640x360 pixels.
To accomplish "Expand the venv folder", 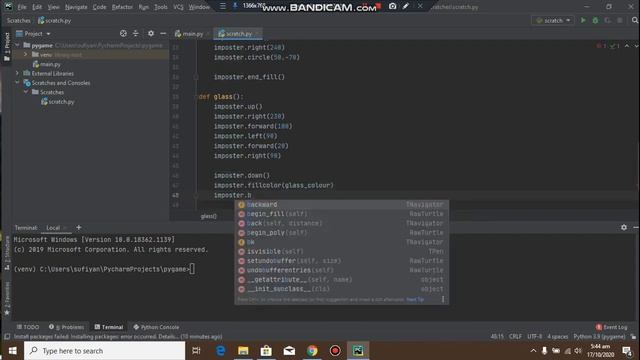I will pyautogui.click(x=26, y=55).
